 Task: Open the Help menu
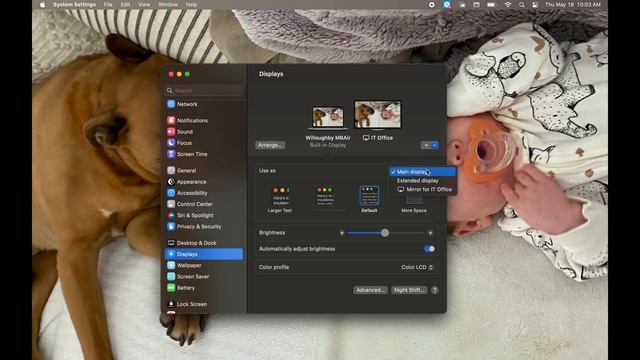coord(191,4)
